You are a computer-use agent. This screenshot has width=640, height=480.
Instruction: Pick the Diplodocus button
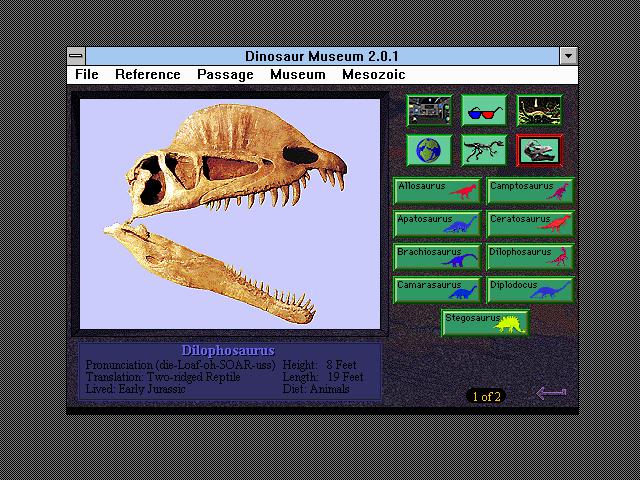530,290
